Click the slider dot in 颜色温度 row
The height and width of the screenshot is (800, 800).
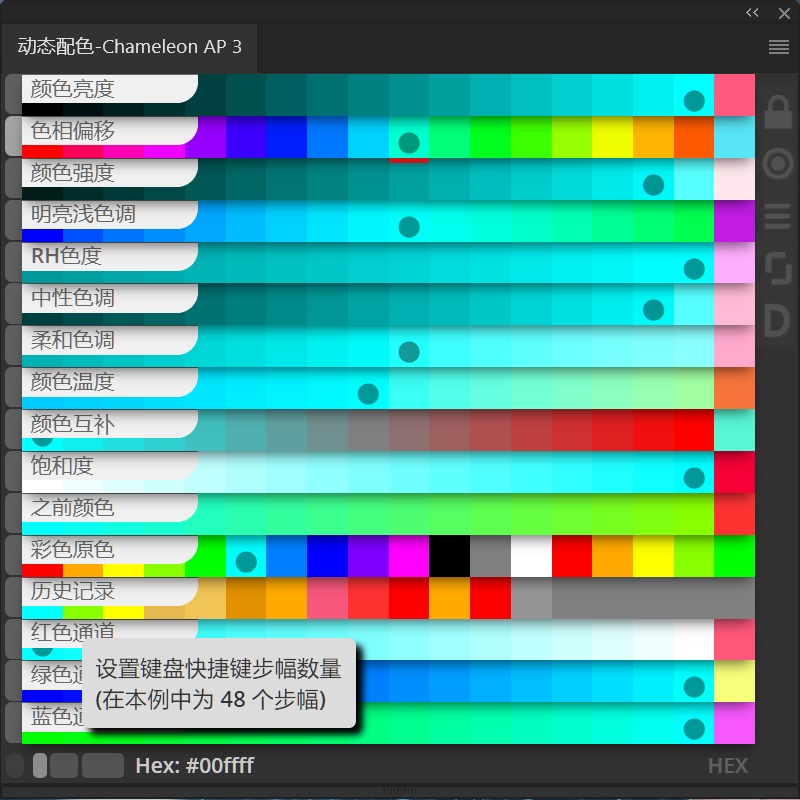click(x=368, y=394)
